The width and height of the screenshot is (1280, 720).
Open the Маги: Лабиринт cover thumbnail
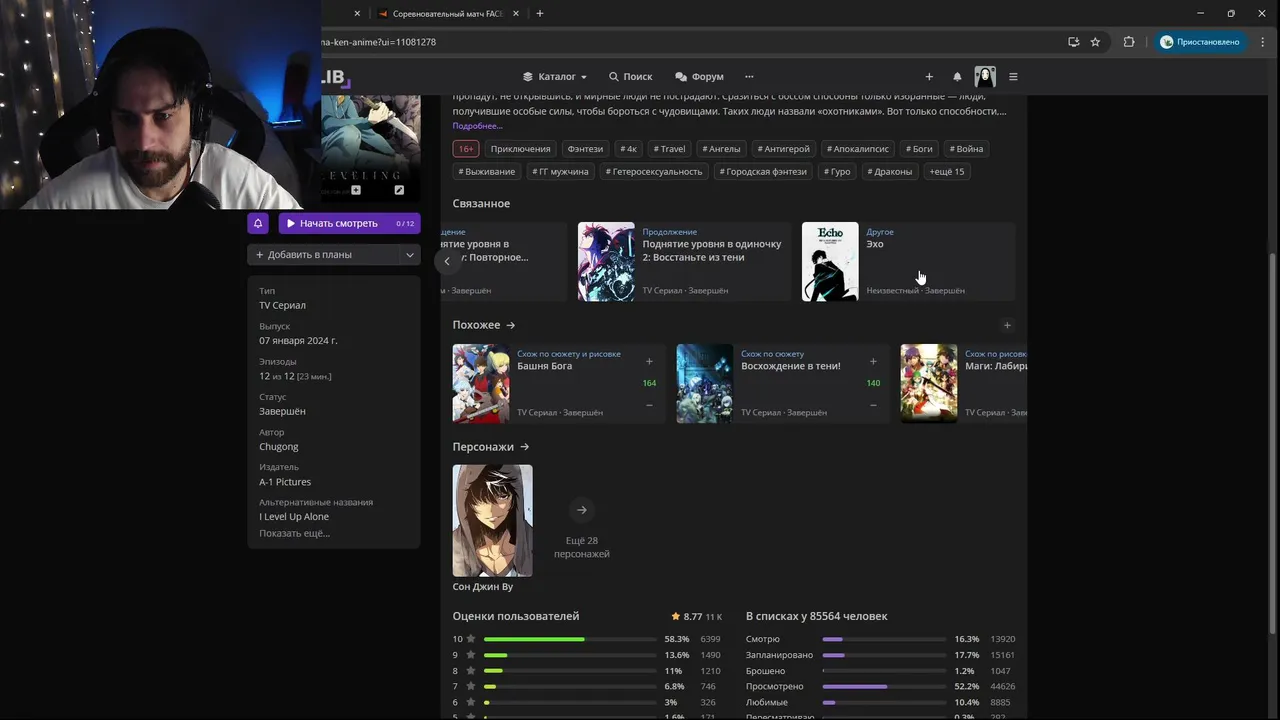click(929, 384)
